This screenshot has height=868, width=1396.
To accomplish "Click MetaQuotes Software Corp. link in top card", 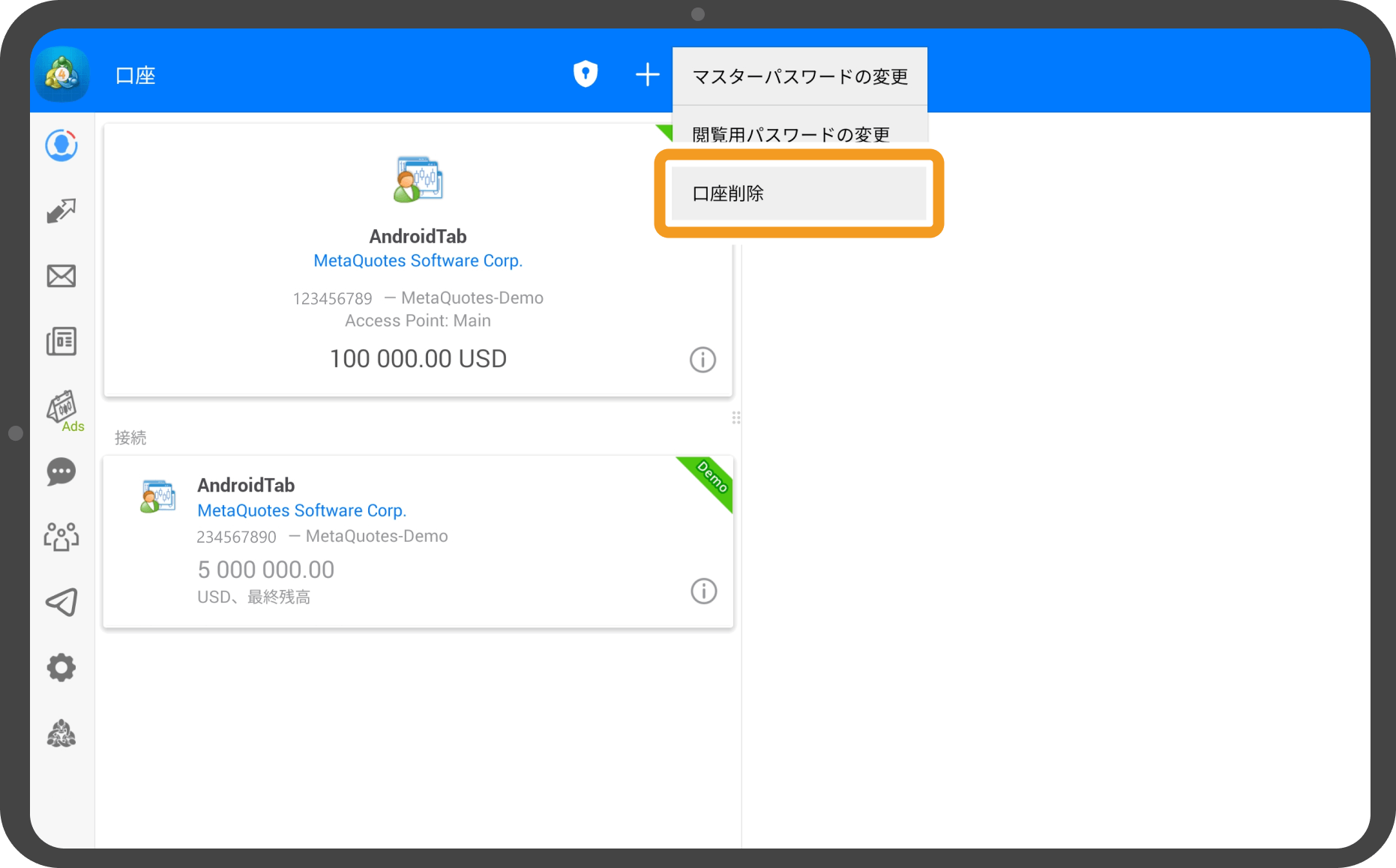I will point(418,261).
